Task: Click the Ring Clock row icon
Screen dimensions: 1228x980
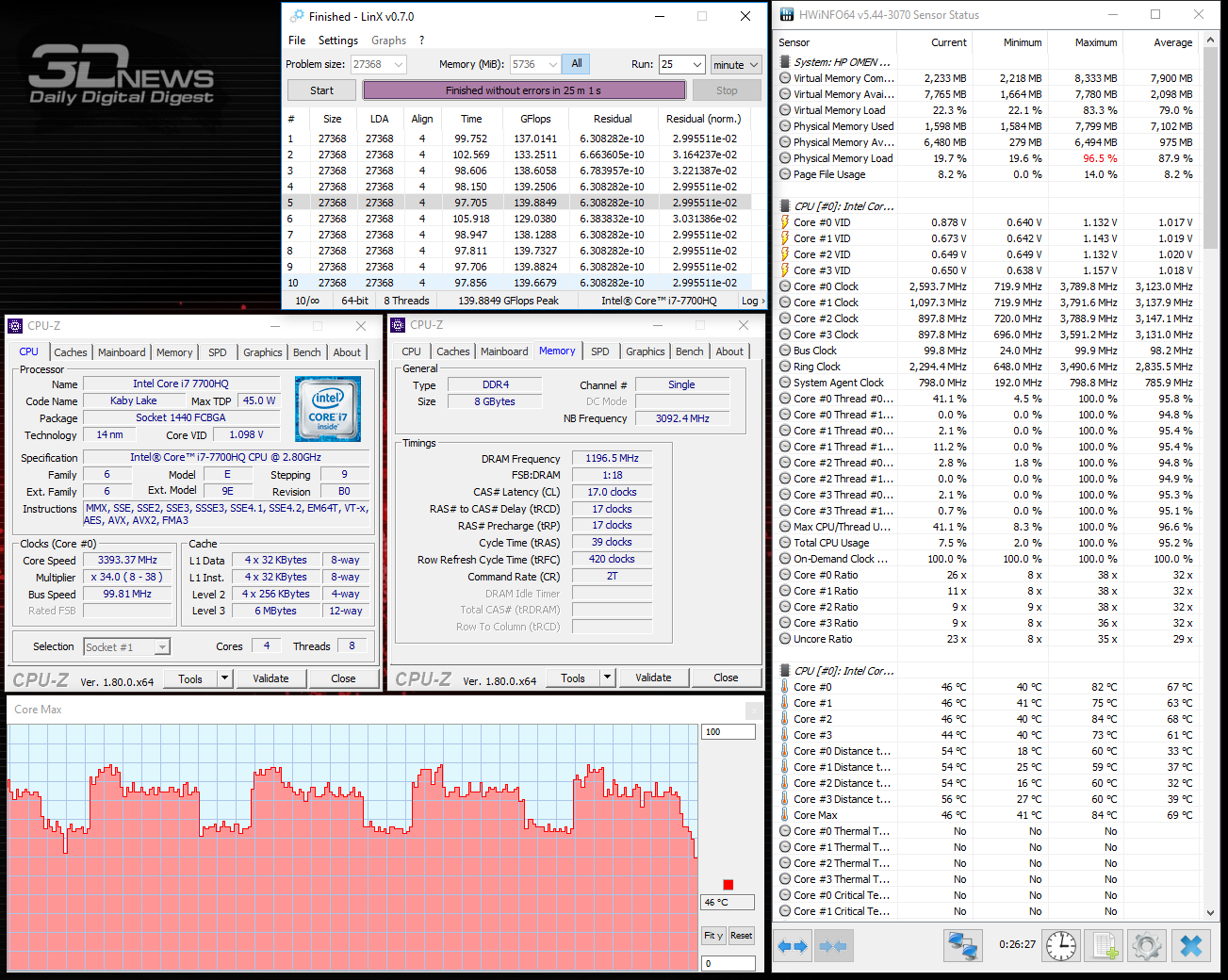Action: click(785, 367)
